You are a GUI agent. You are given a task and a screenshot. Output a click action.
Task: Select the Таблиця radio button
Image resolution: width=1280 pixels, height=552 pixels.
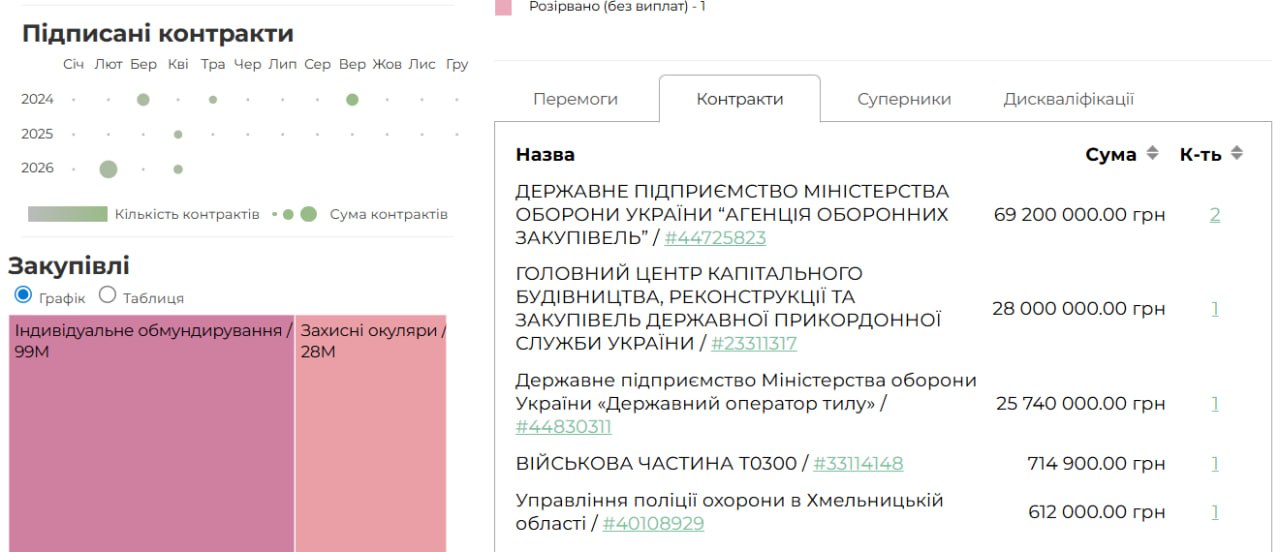pos(108,295)
